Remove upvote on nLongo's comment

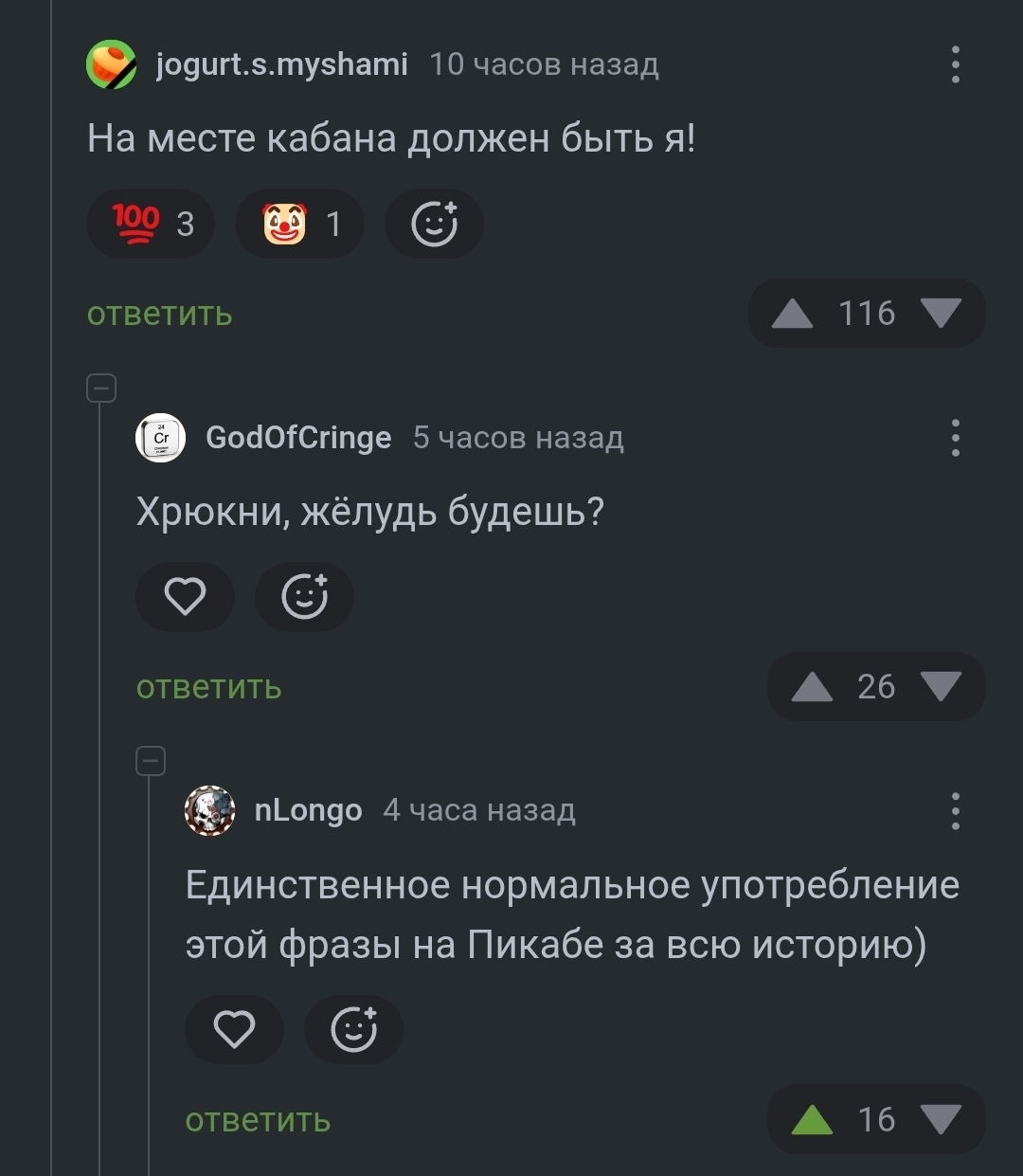(812, 1120)
